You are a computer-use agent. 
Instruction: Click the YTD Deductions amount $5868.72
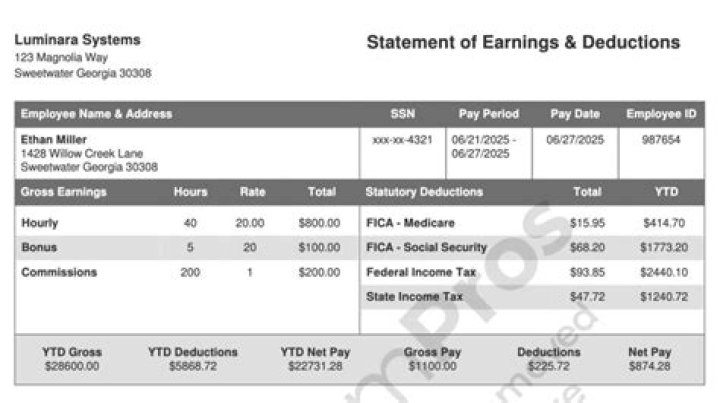tap(192, 367)
